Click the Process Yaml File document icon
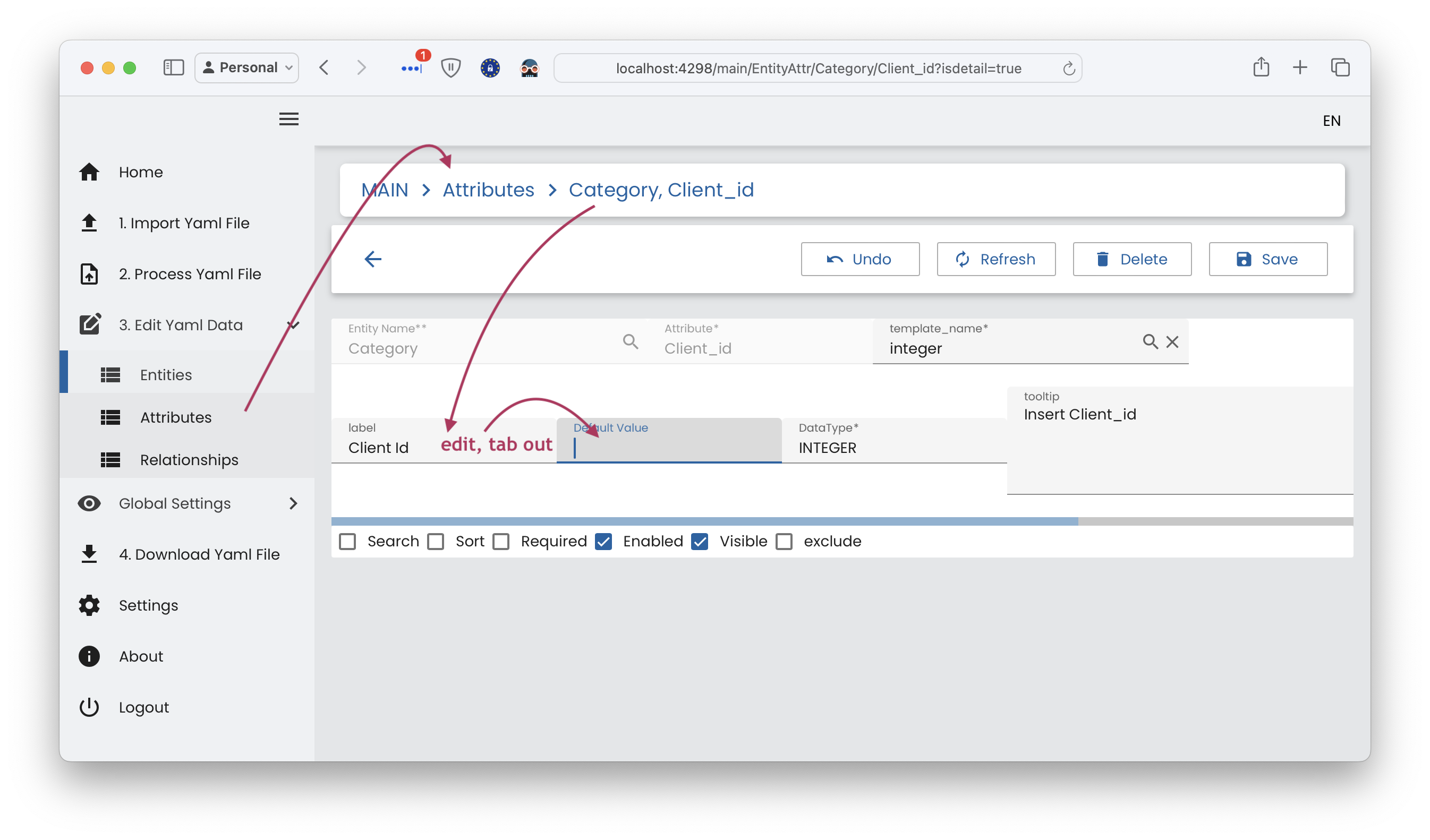1430x840 pixels. 89,274
